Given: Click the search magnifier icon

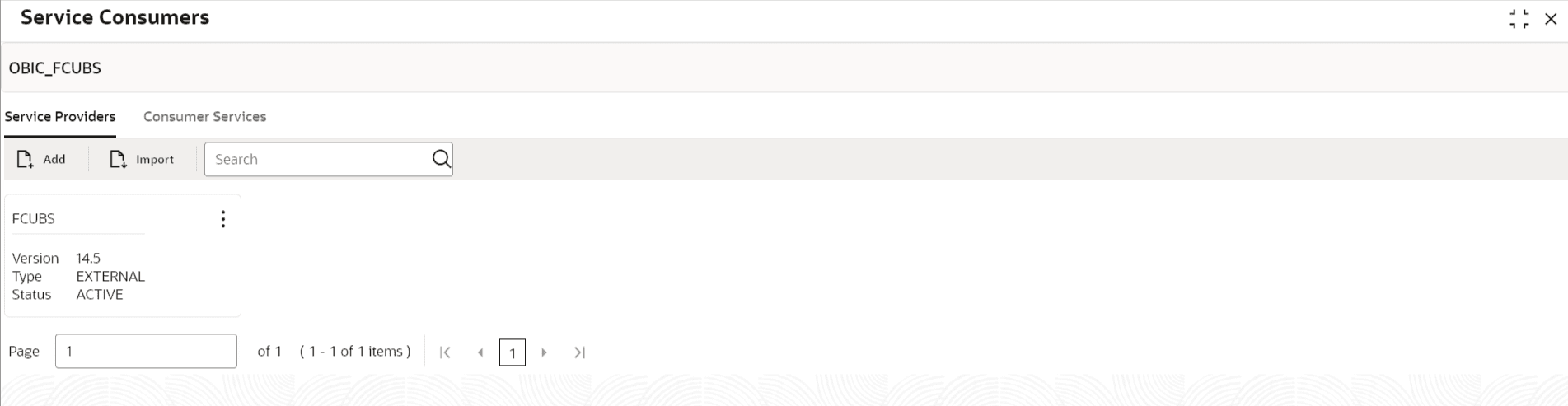Looking at the screenshot, I should [x=442, y=159].
